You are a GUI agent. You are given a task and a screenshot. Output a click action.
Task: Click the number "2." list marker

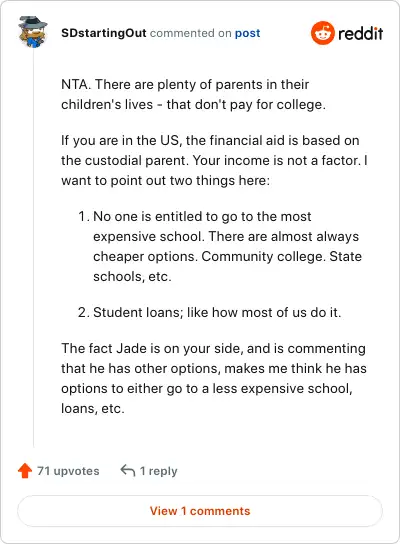click(x=84, y=312)
